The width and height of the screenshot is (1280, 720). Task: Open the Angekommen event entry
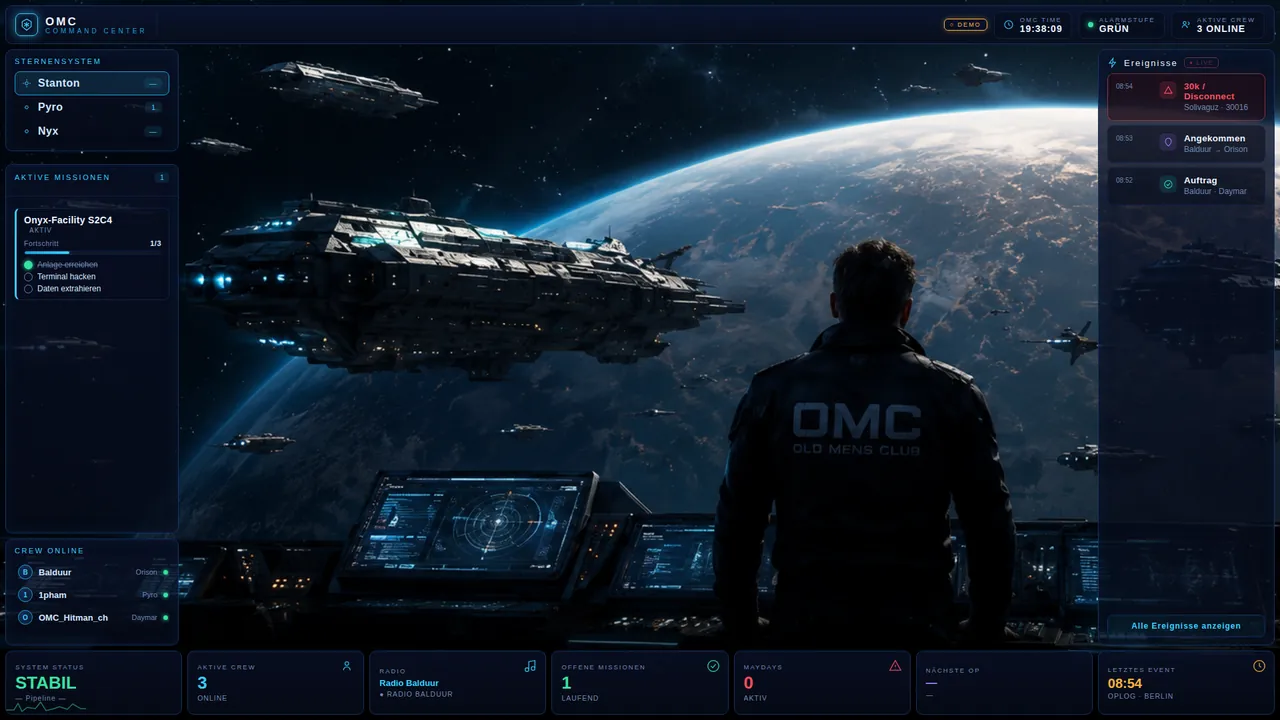pos(1186,144)
